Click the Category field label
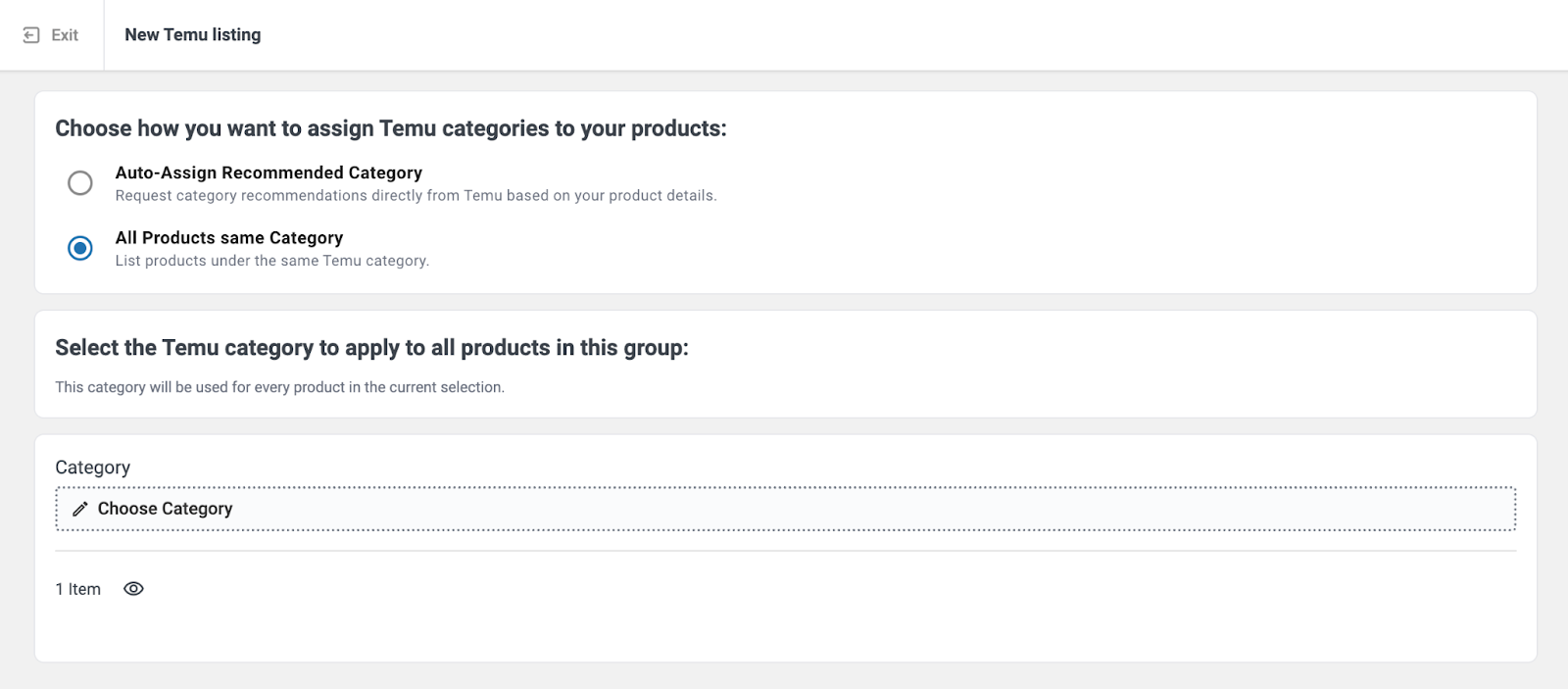The width and height of the screenshot is (1568, 689). [x=92, y=468]
